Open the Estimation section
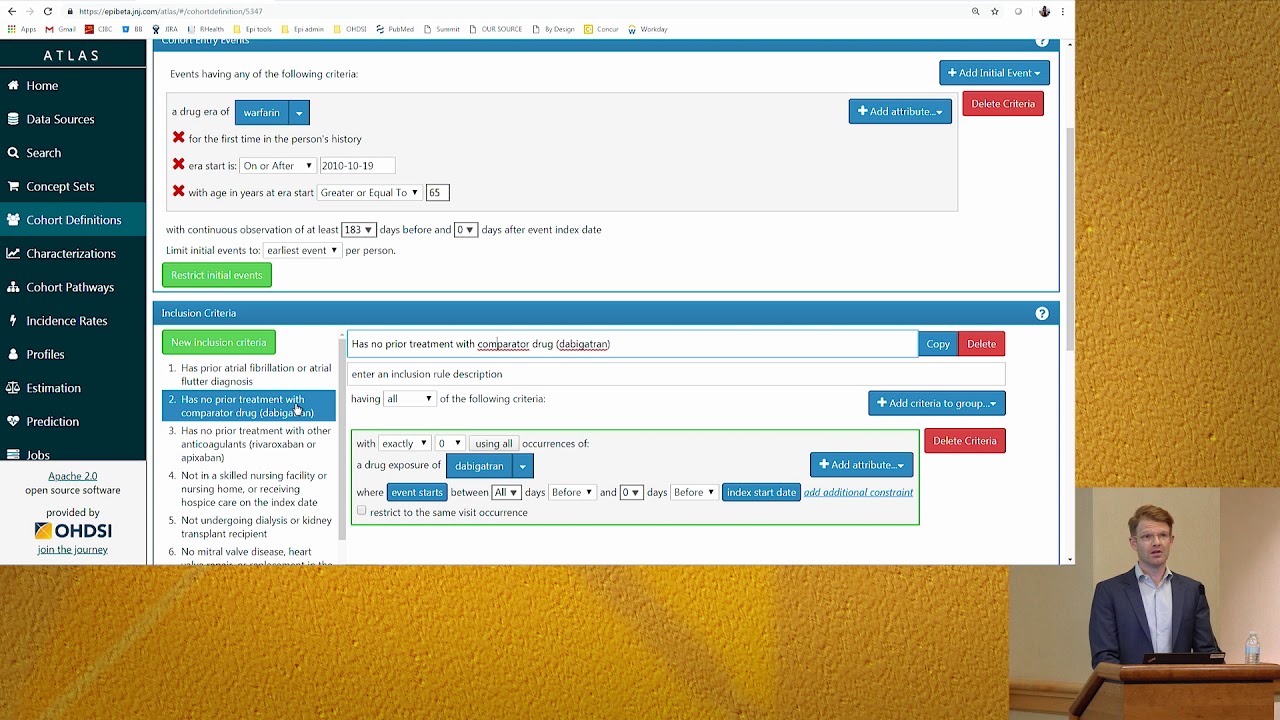Image resolution: width=1280 pixels, height=720 pixels. [x=53, y=388]
